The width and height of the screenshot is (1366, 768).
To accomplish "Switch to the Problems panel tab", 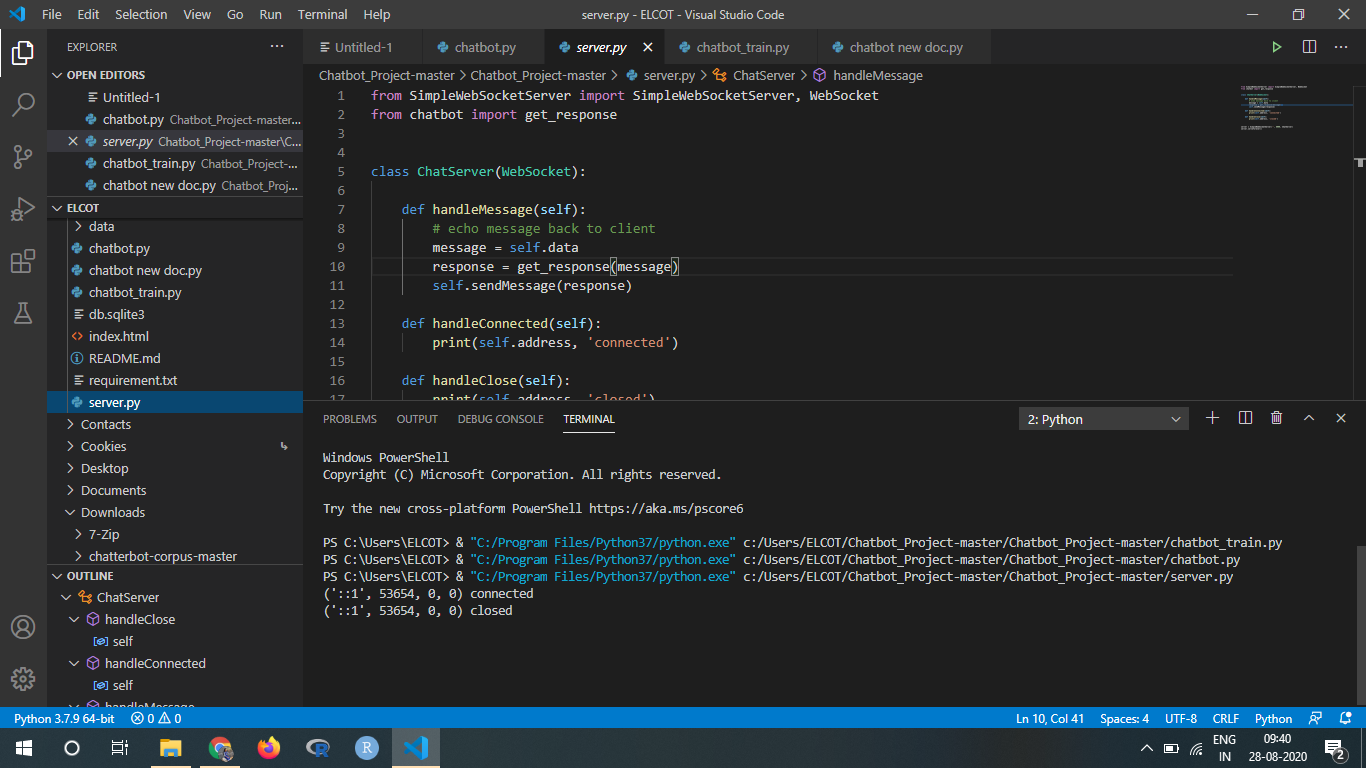I will (350, 419).
